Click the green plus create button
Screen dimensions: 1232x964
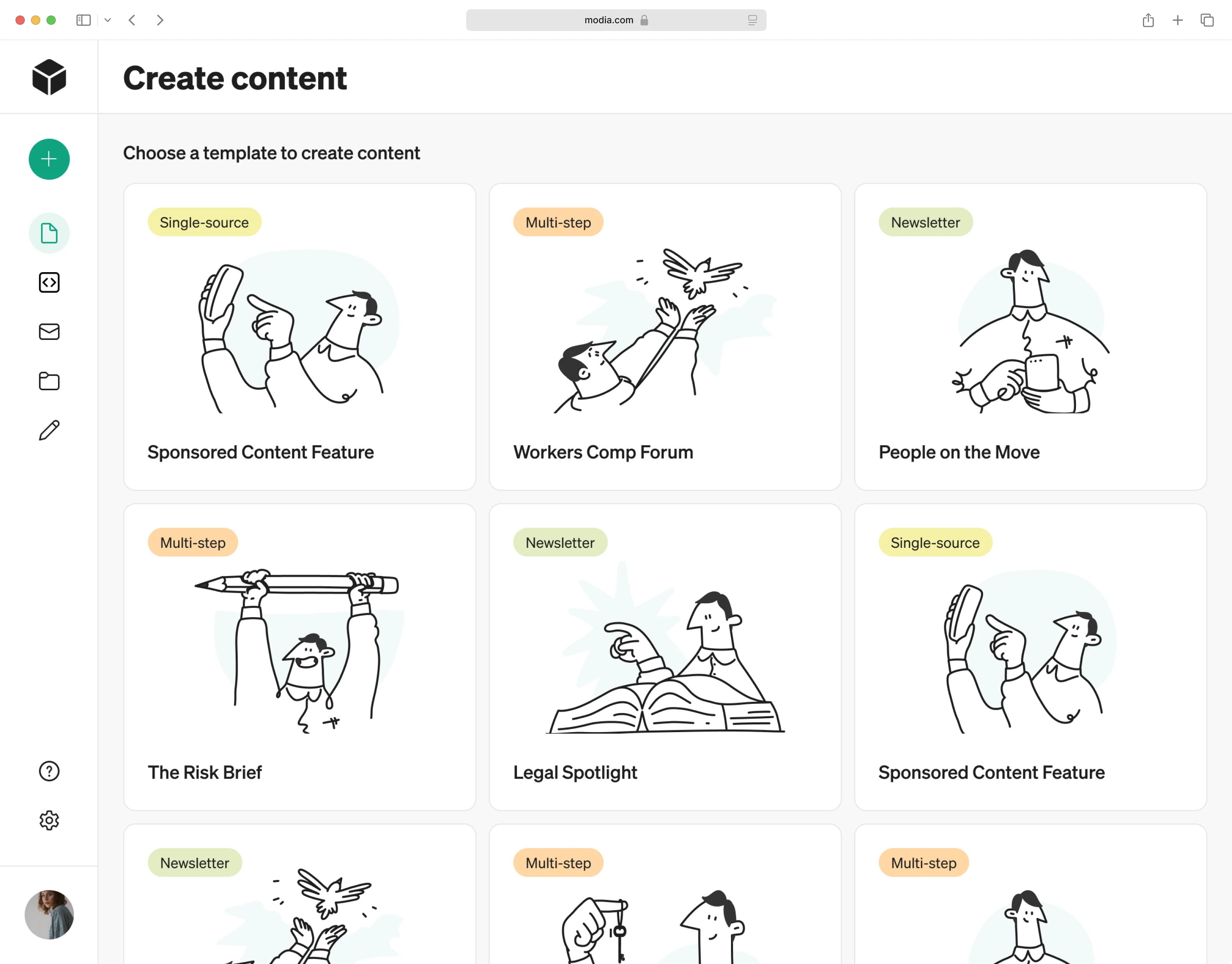[49, 159]
